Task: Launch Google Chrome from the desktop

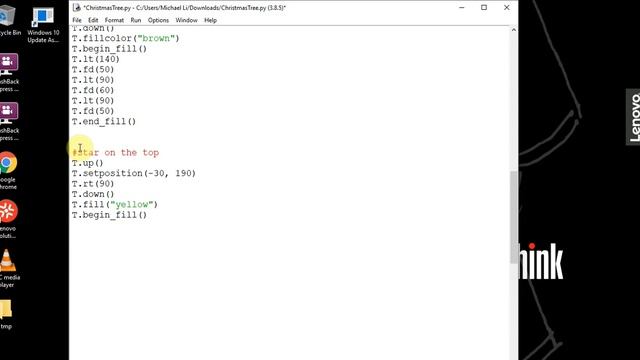Action: coord(9,171)
